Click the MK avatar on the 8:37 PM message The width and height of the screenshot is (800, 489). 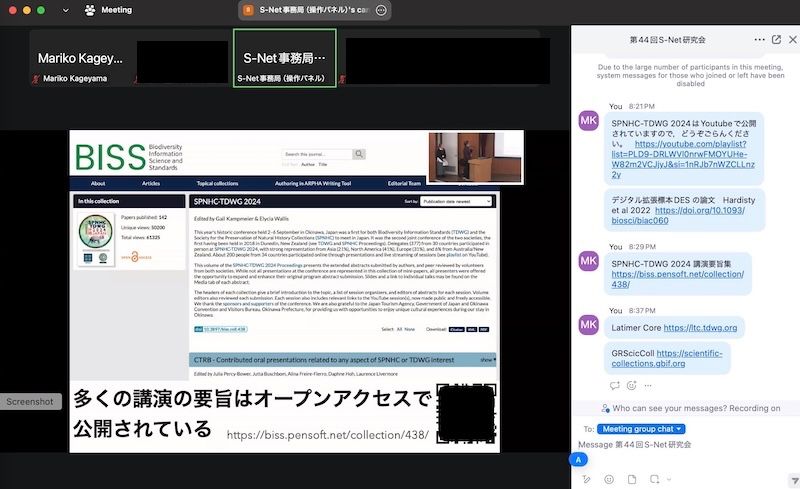[588, 325]
